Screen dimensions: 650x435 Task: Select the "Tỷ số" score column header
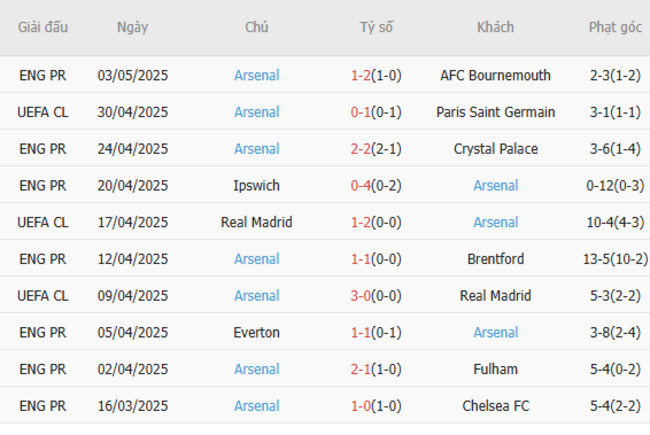376,28
